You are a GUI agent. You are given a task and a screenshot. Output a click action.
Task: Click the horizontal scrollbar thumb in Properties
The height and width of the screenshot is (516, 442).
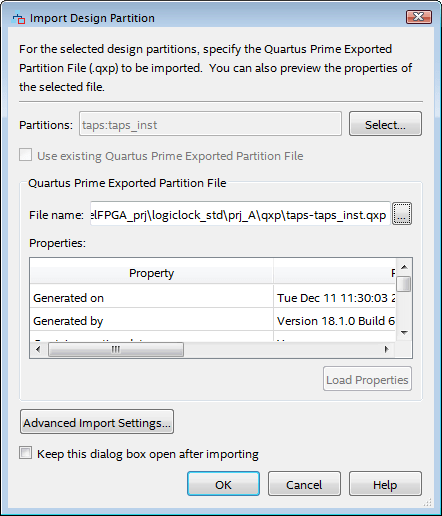pos(116,349)
